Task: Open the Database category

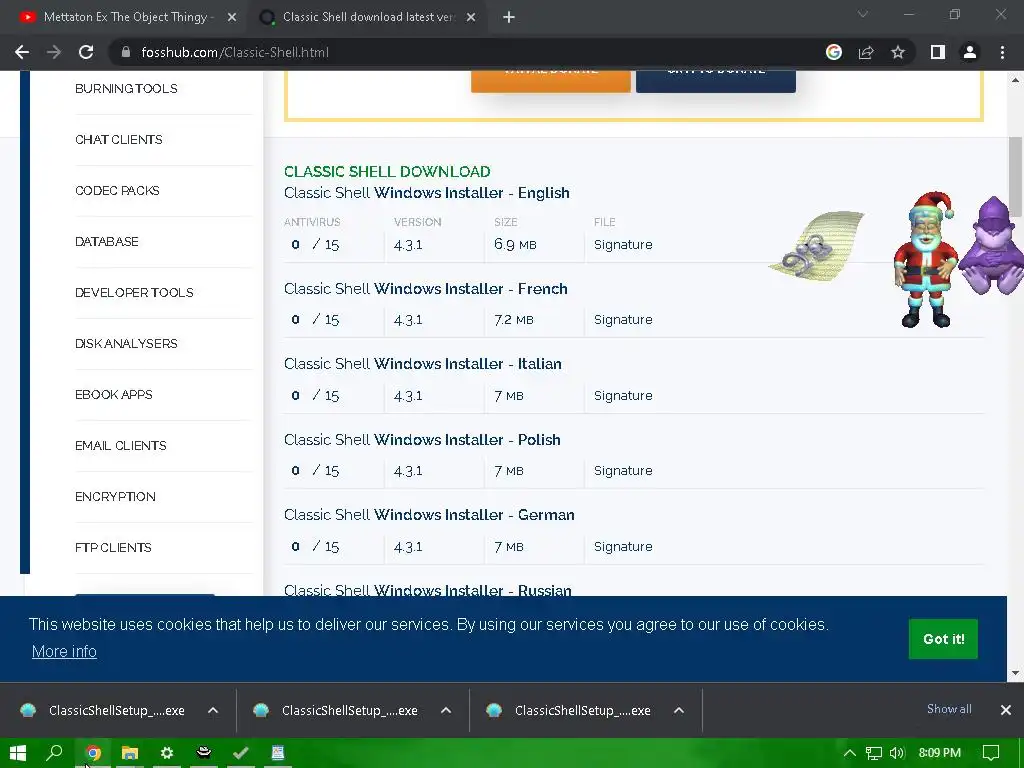Action: pos(107,242)
